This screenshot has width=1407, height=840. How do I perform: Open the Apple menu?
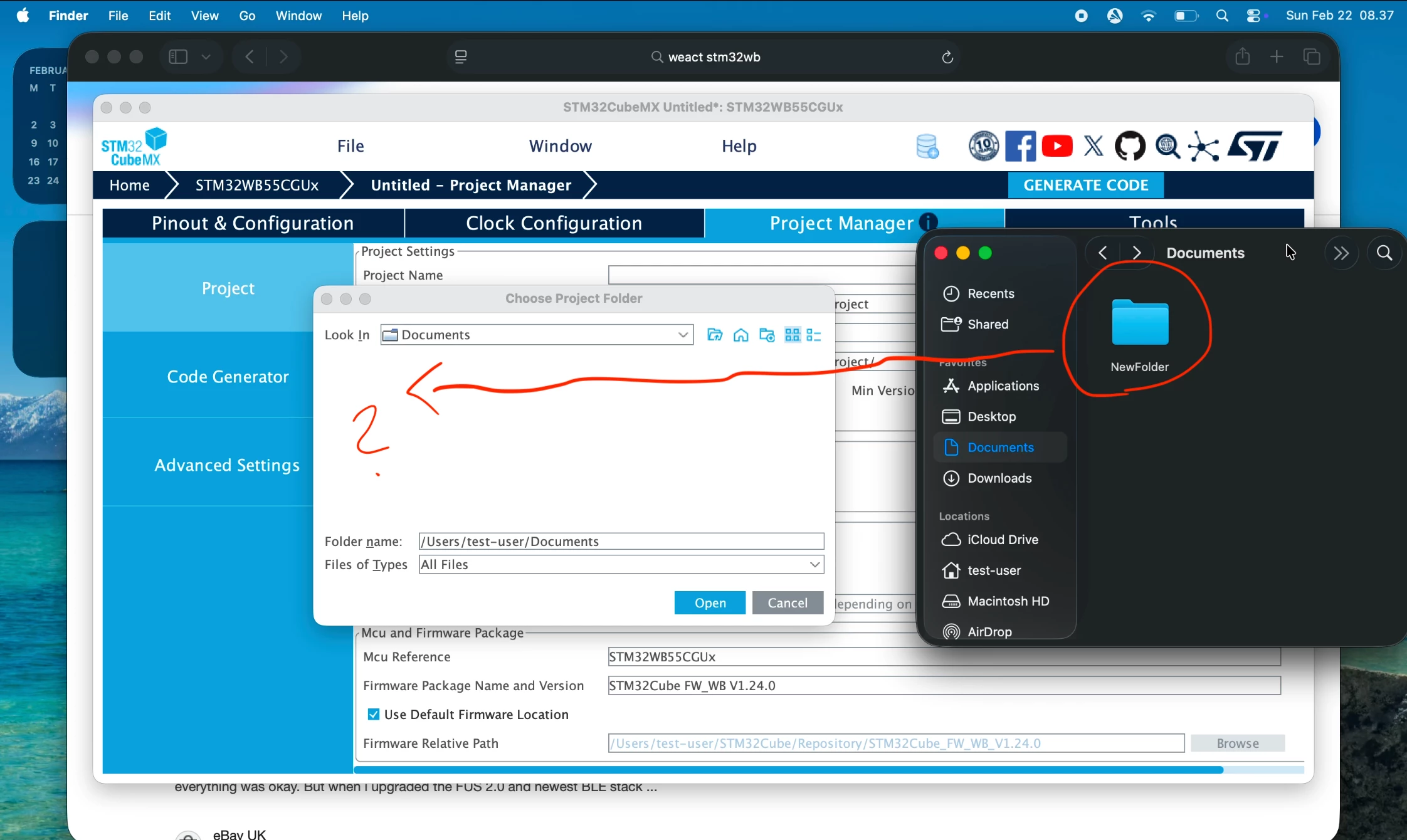point(23,16)
